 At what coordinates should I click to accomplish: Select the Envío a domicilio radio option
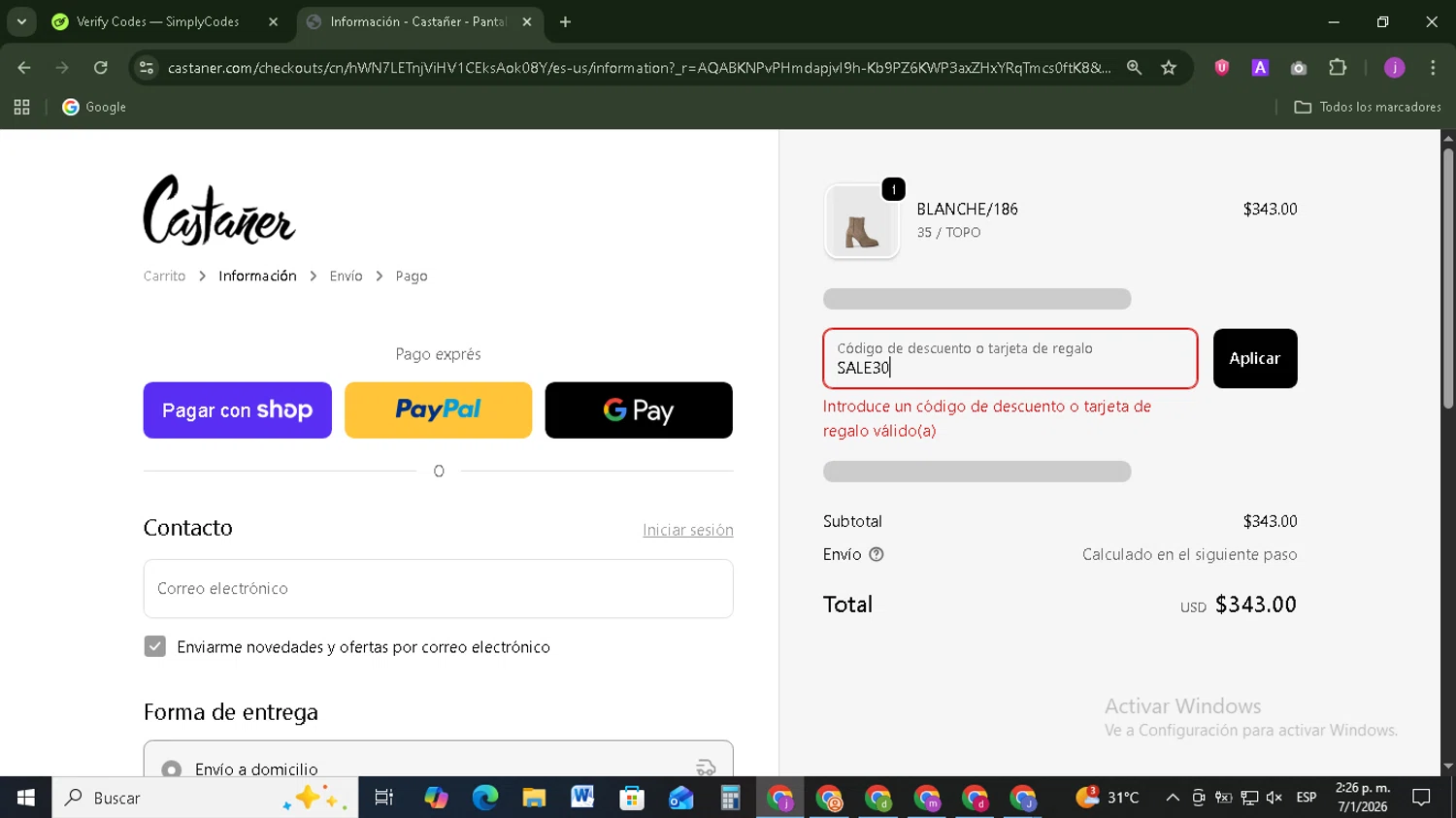click(172, 769)
